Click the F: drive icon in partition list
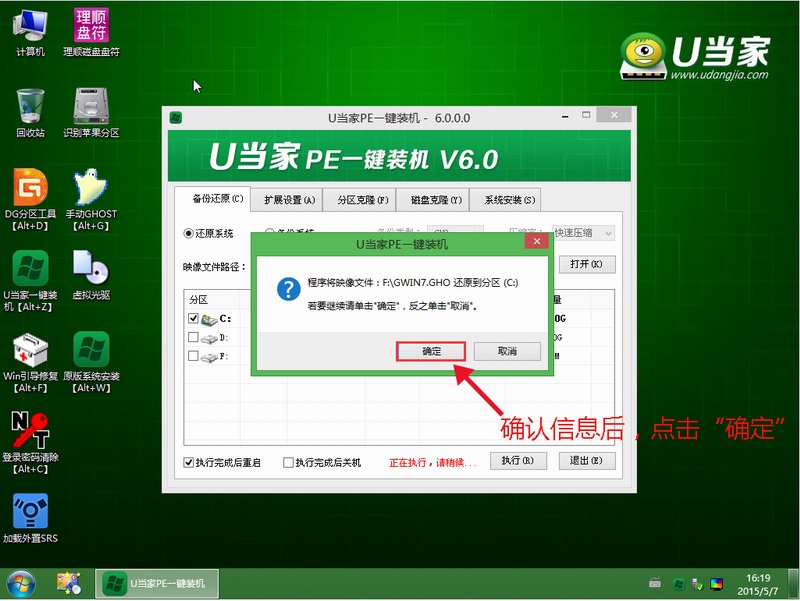Viewport: 800px width, 601px height. tap(209, 358)
